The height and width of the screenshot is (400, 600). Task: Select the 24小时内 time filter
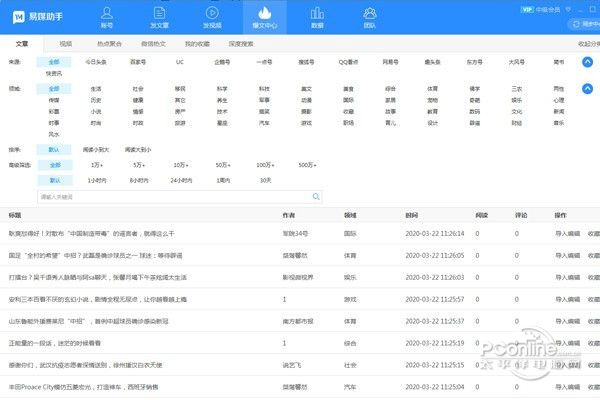pyautogui.click(x=181, y=180)
